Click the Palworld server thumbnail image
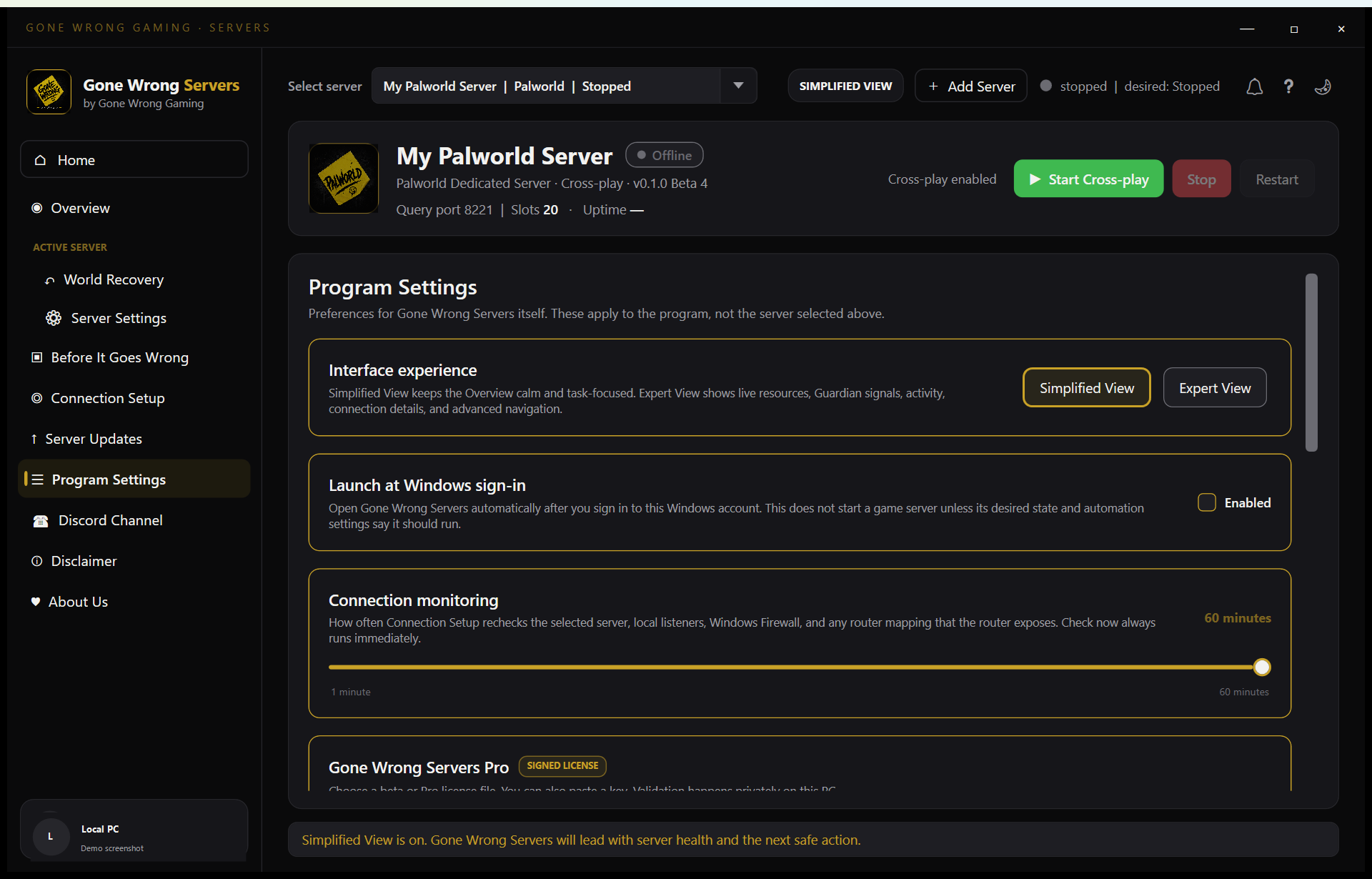1372x879 pixels. (344, 178)
